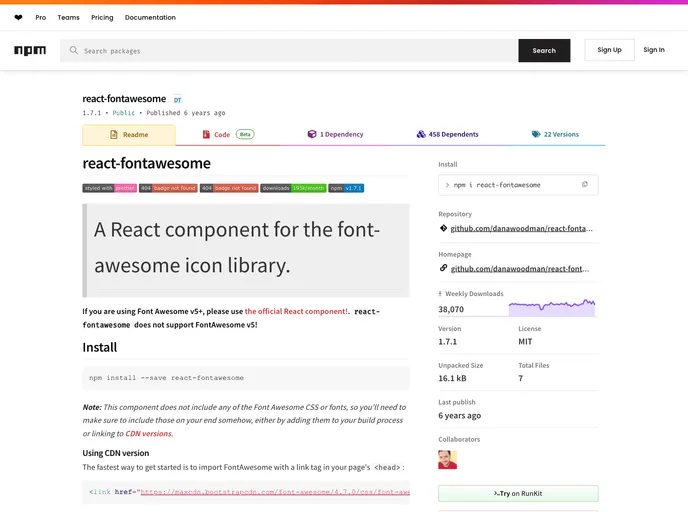Open the downloads 195k/month badge
Image resolution: width=688 pixels, height=512 pixels.
293,188
